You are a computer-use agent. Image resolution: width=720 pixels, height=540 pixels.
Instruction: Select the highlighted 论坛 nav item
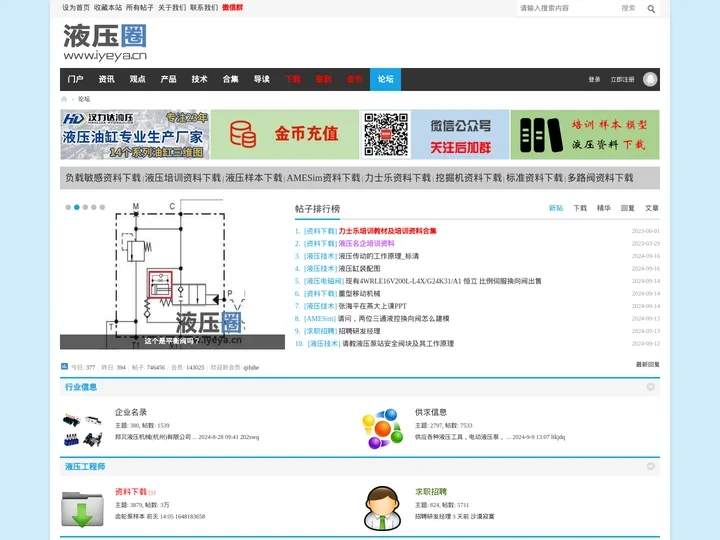tap(385, 79)
